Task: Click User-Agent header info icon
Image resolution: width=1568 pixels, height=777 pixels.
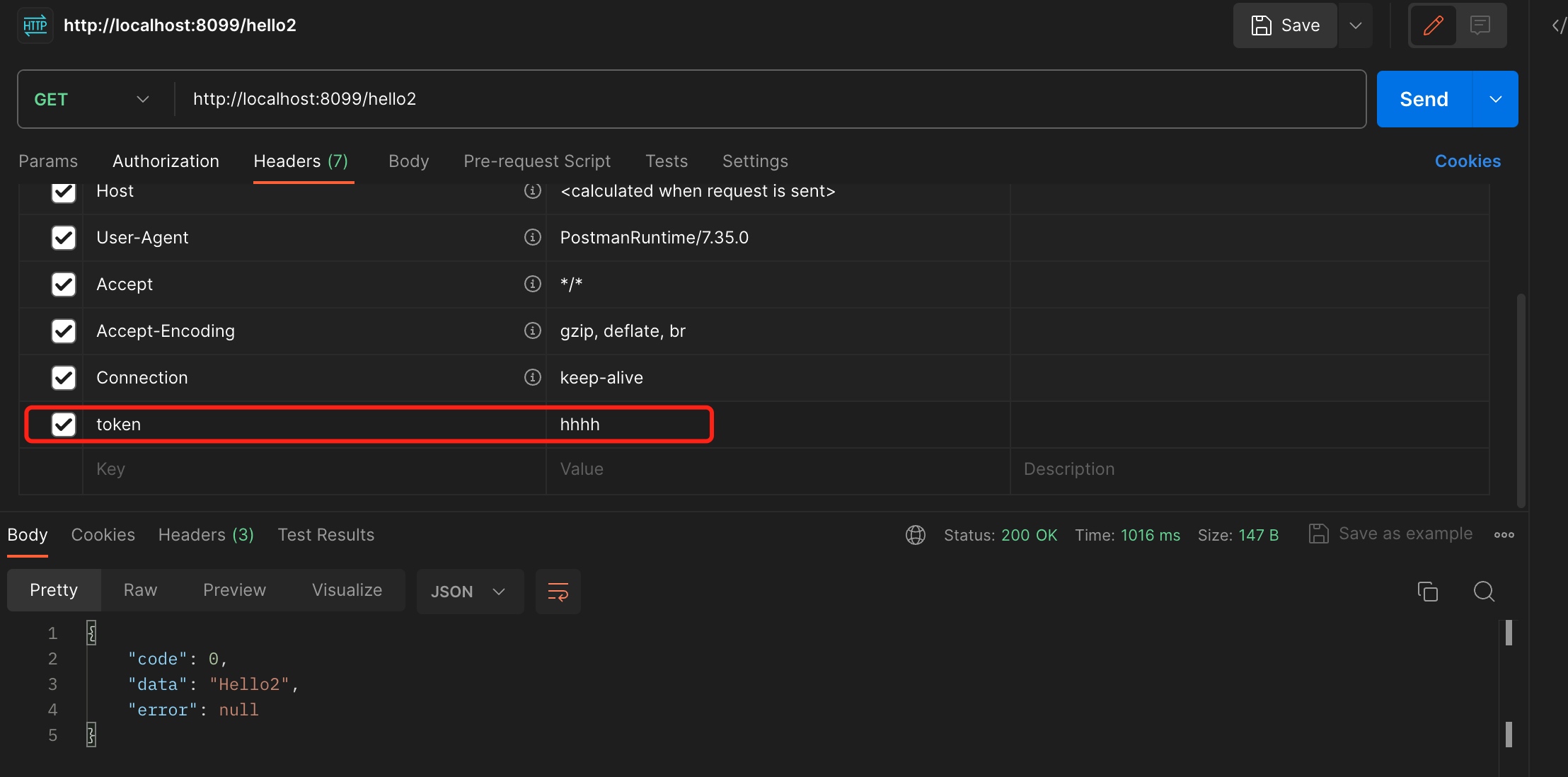Action: [x=532, y=237]
